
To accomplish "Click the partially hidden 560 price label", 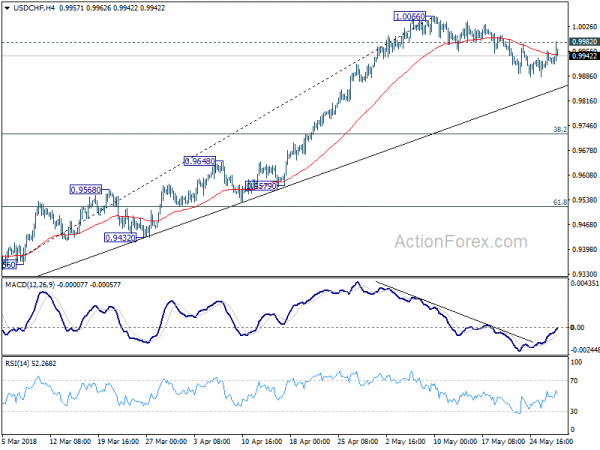I will pyautogui.click(x=9, y=264).
